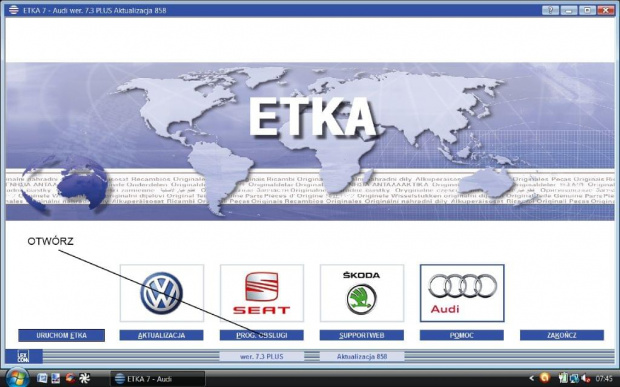Choose the Škoda brand logo
Screen dimensions: 620x387
tap(362, 293)
